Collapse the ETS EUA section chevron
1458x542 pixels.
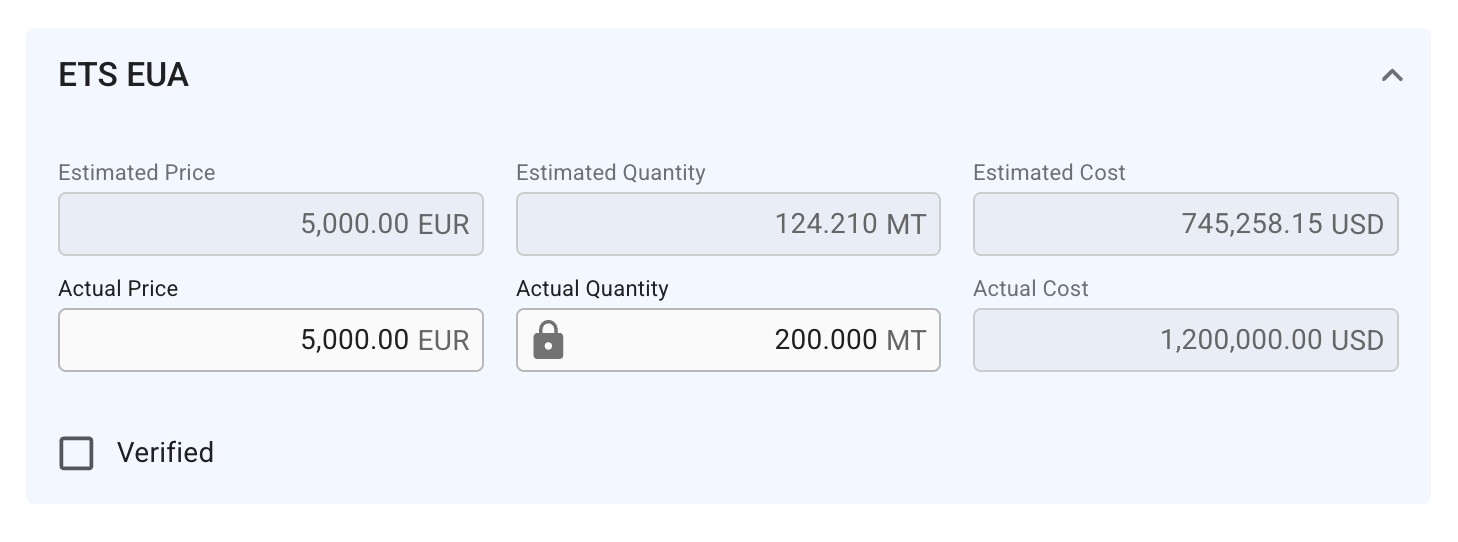[x=1392, y=75]
